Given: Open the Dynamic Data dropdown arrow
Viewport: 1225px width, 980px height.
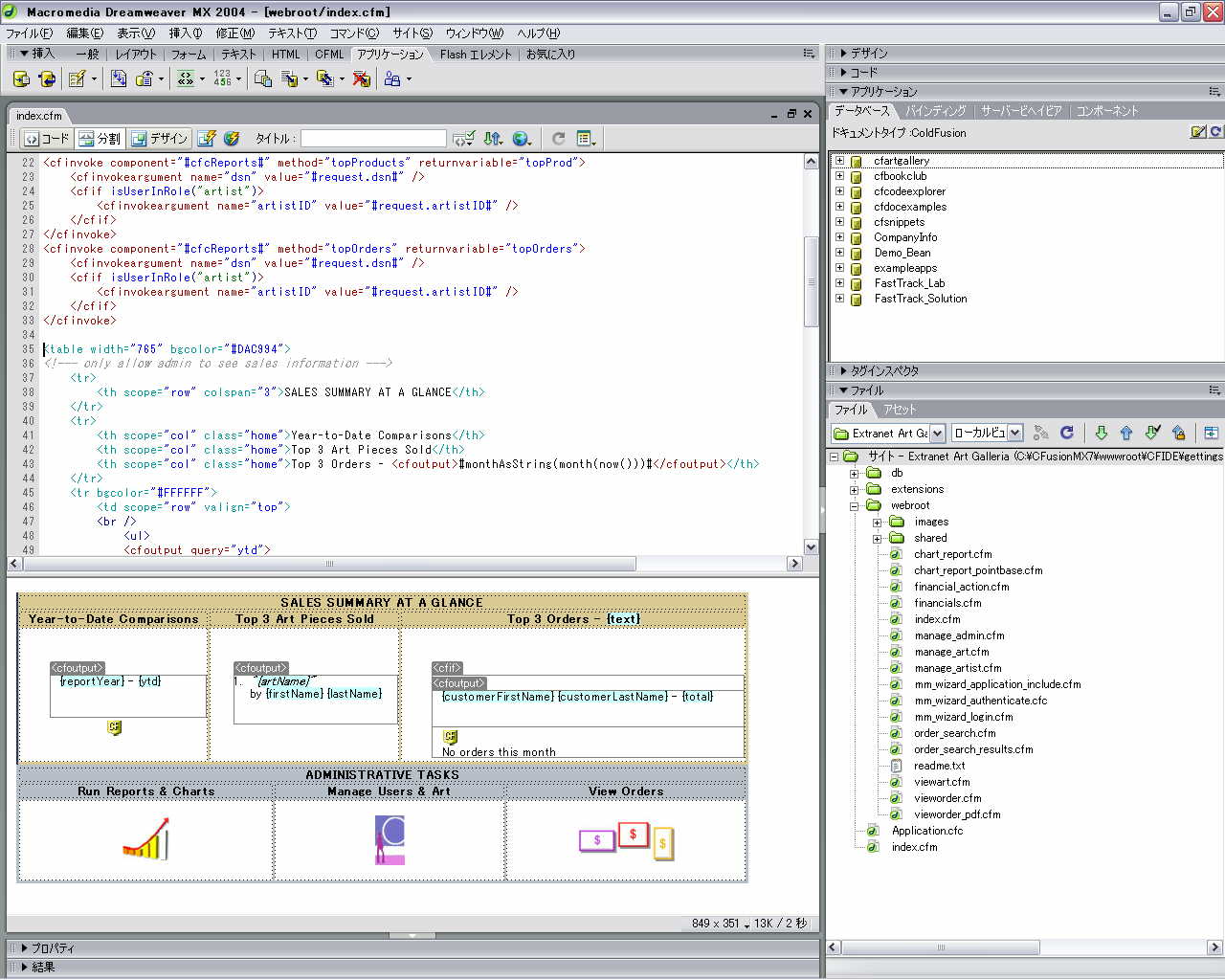Looking at the screenshot, I should point(94,79).
